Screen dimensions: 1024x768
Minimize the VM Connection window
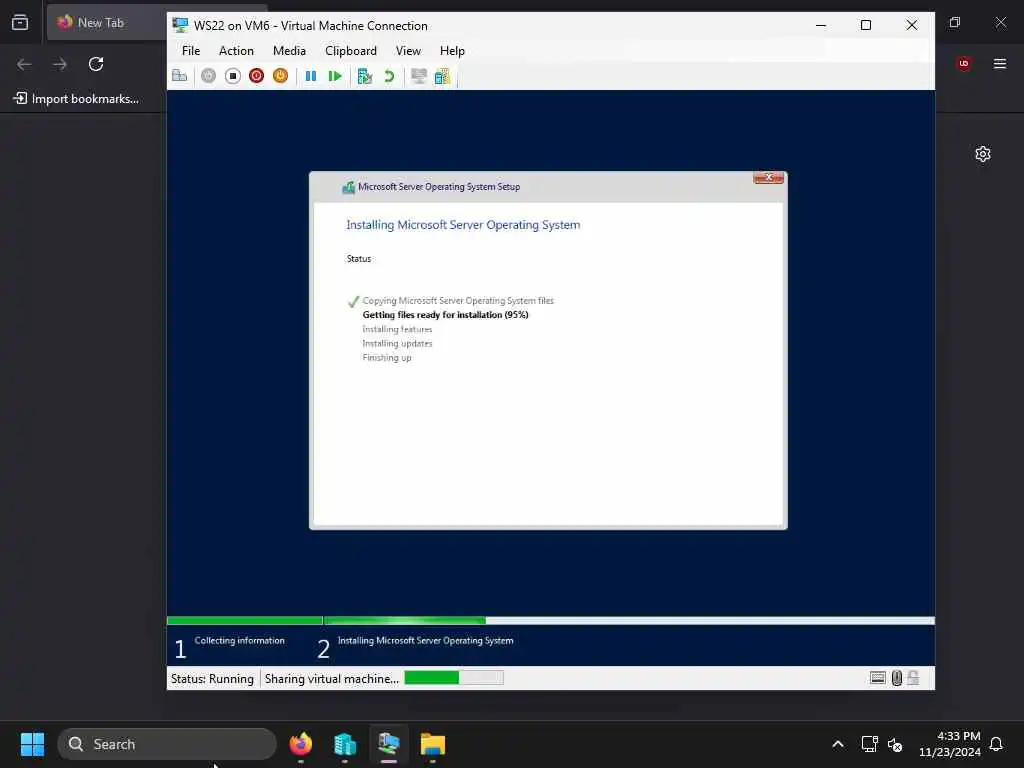822,25
